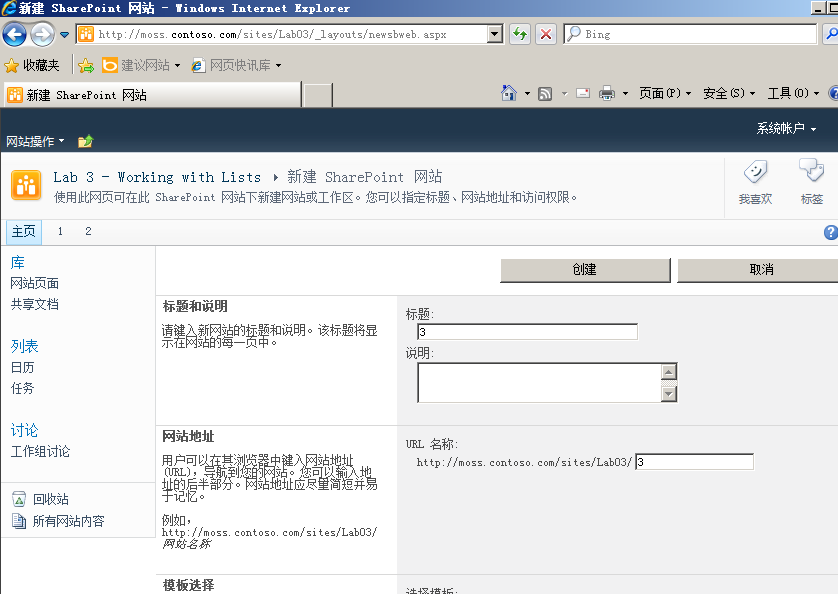Go forward with the browser Forward arrow
The width and height of the screenshot is (838, 594).
click(x=42, y=35)
